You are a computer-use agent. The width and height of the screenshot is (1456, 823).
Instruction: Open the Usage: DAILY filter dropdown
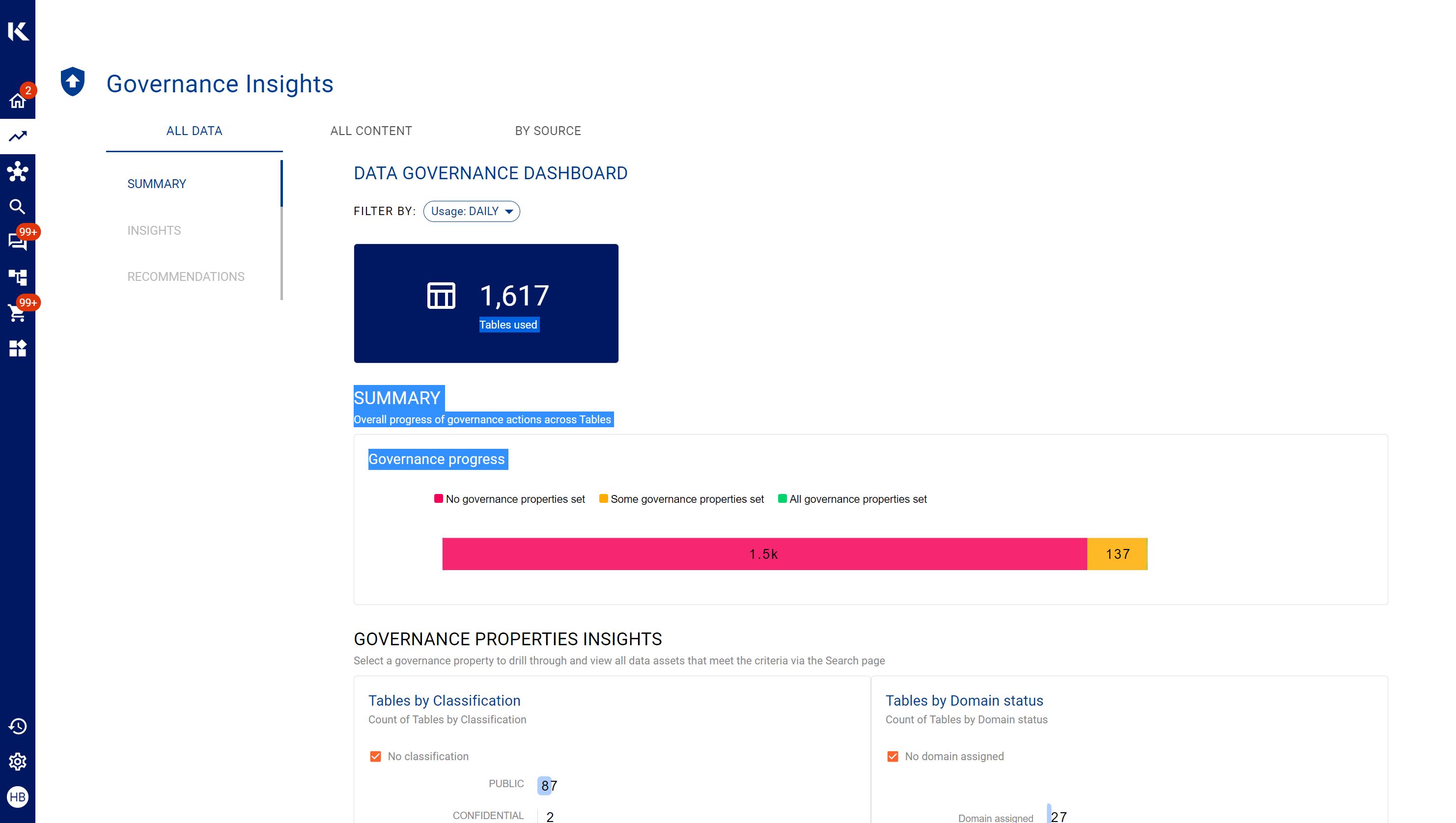(472, 212)
